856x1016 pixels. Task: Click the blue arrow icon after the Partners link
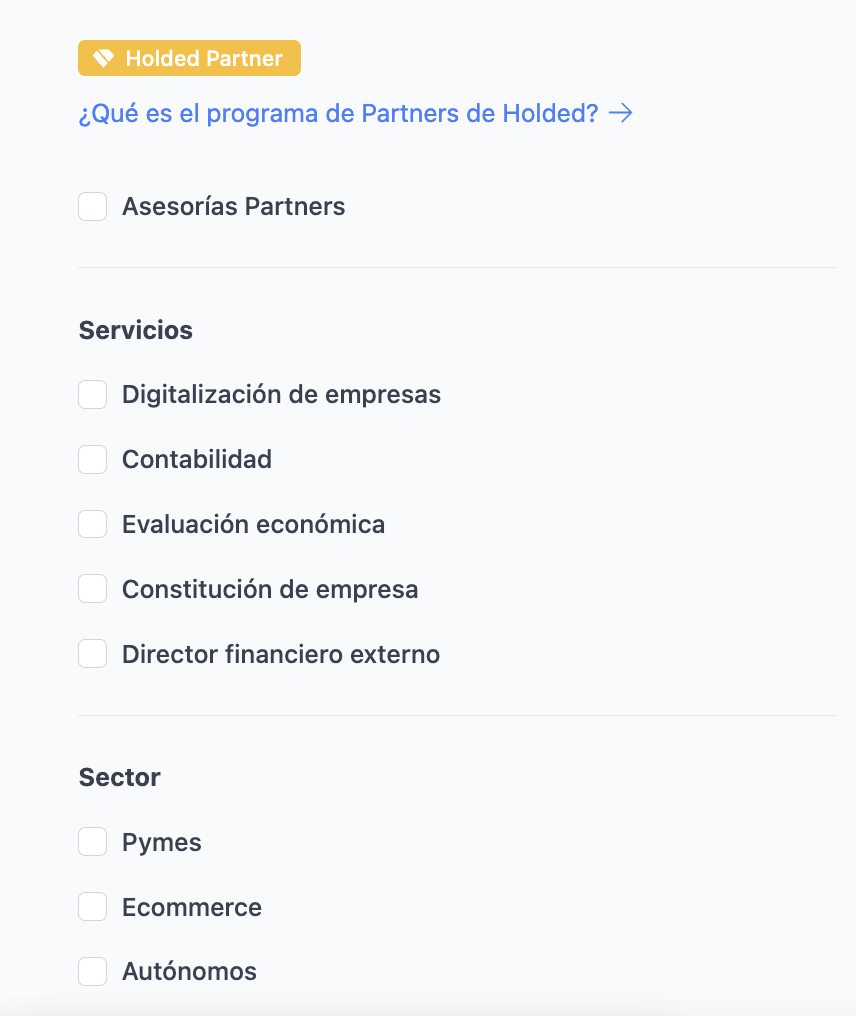pyautogui.click(x=622, y=113)
